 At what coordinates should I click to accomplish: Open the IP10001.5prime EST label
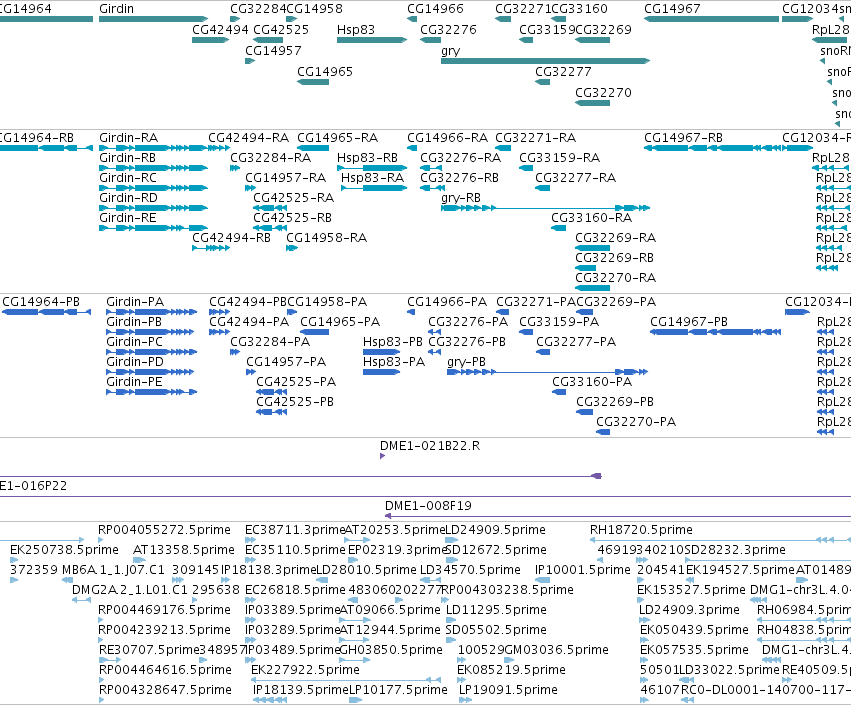[x=583, y=570]
